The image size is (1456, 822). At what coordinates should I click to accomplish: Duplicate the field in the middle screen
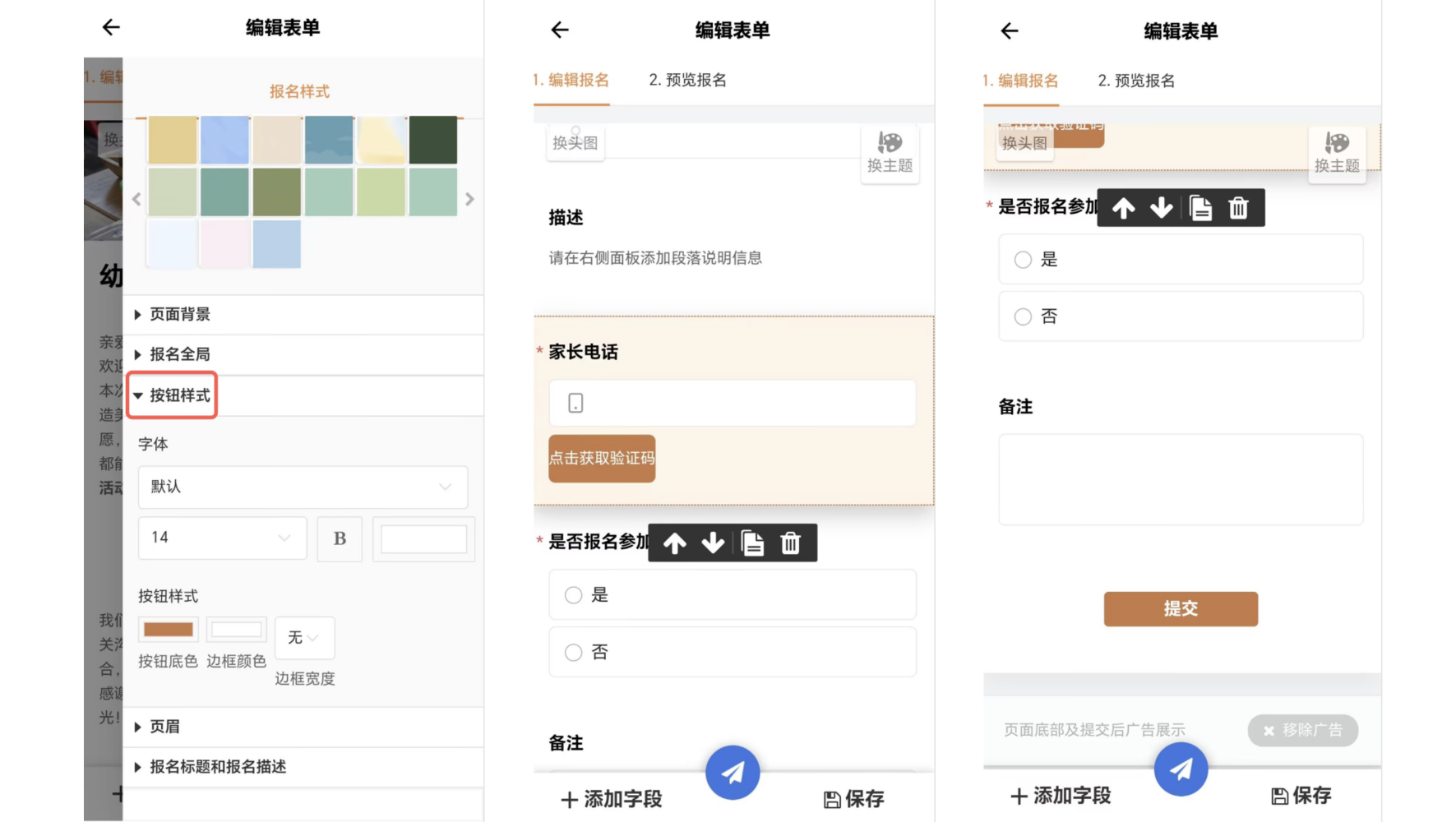pos(752,543)
